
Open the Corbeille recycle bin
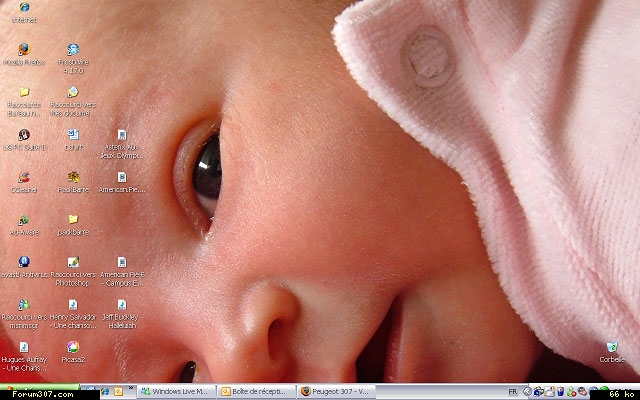point(611,348)
